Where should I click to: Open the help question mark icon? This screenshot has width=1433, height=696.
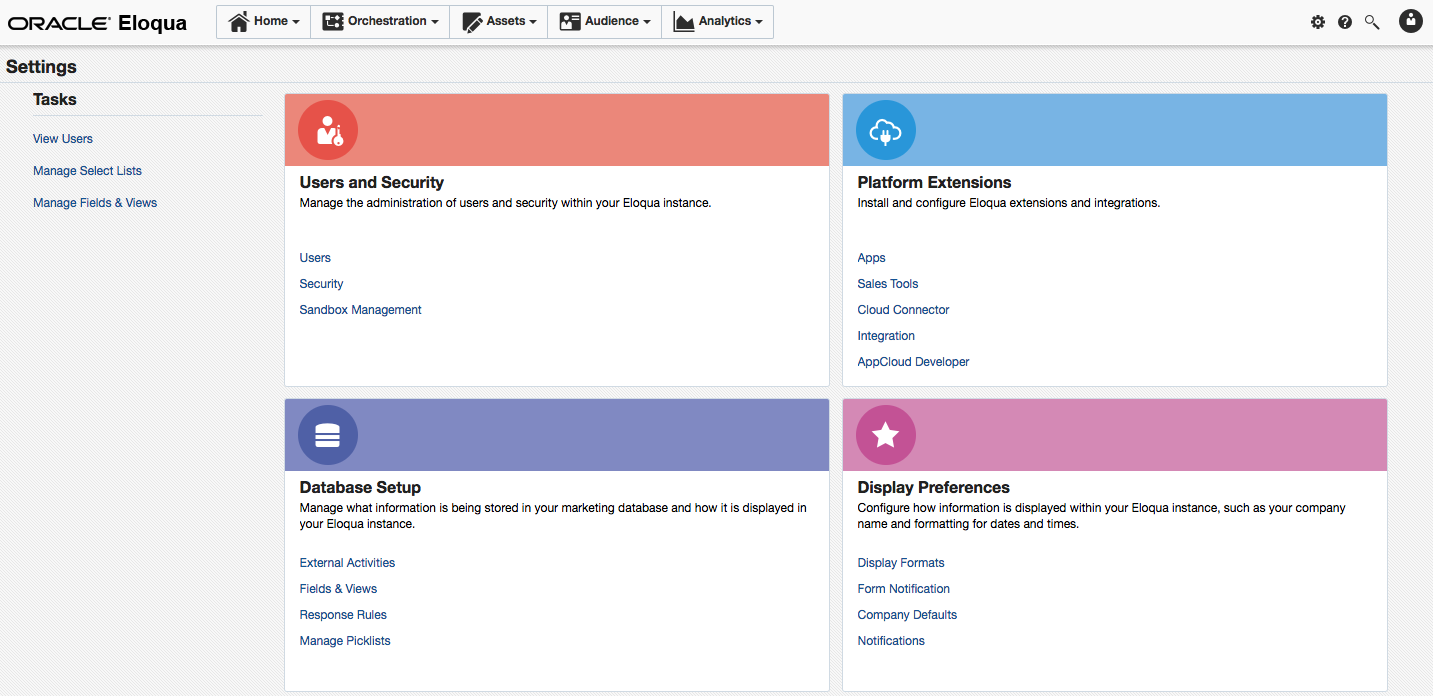[x=1345, y=21]
